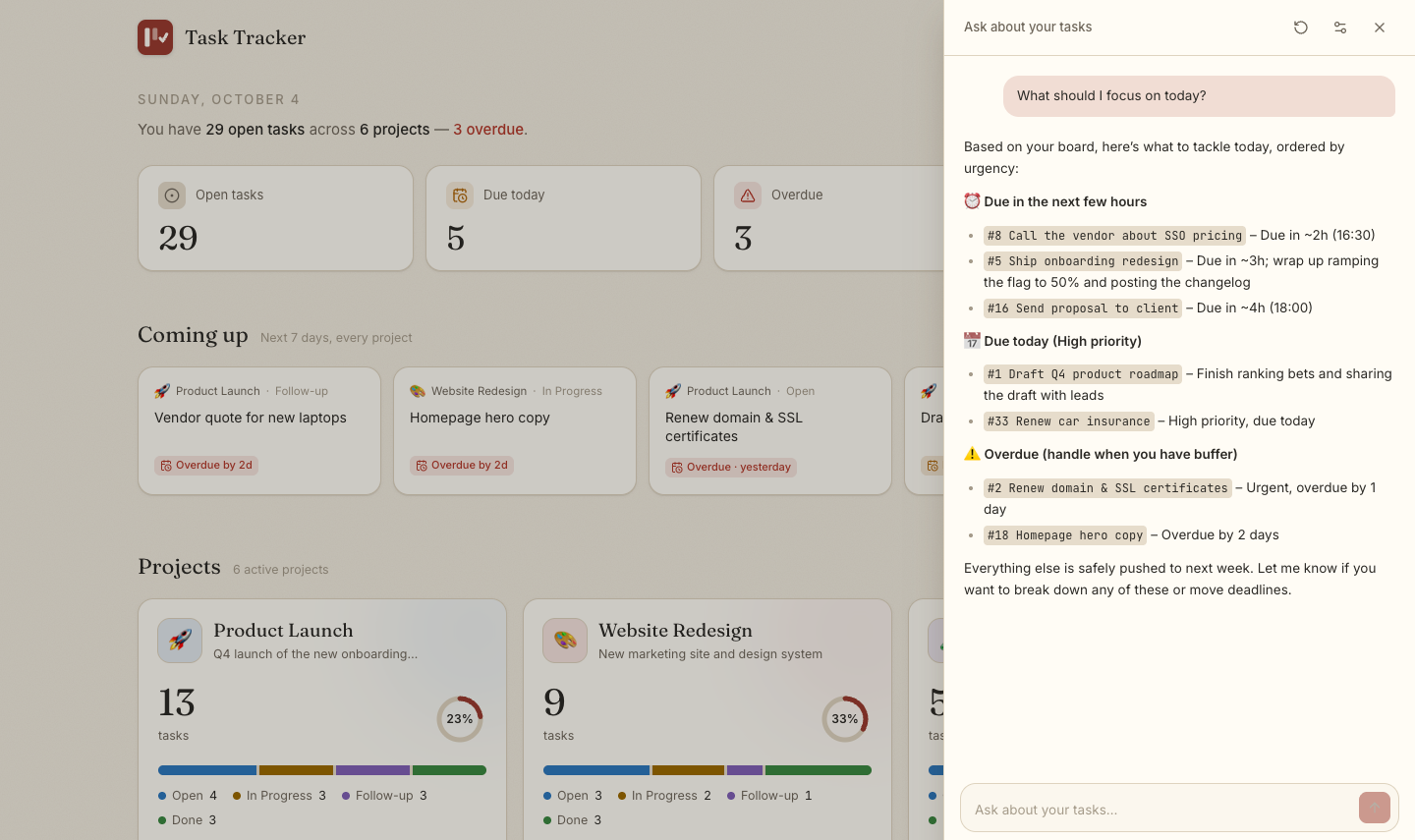Image resolution: width=1415 pixels, height=840 pixels.
Task: Click Website Redesign green Done bar segment
Action: point(819,770)
